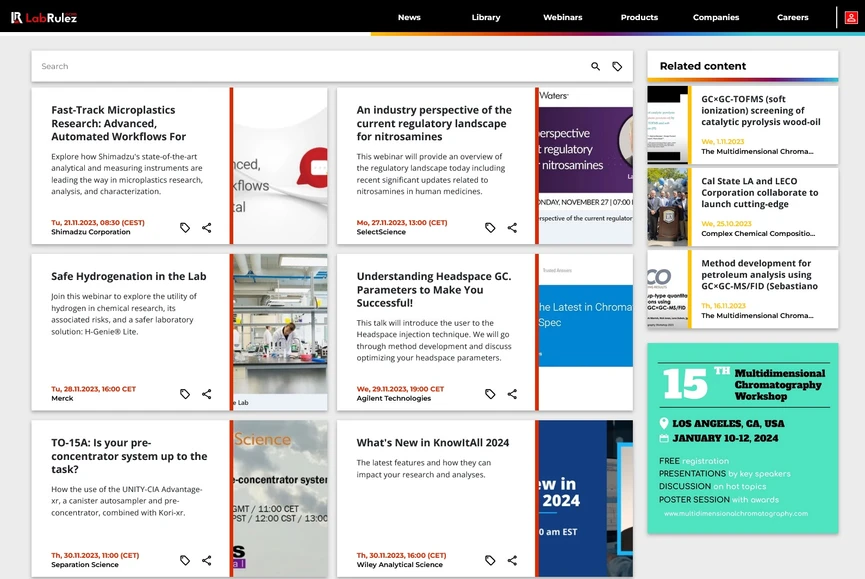The image size is (865, 579).
Task: Click the date Th, 16.11.2023 in related content
Action: [x=723, y=306]
